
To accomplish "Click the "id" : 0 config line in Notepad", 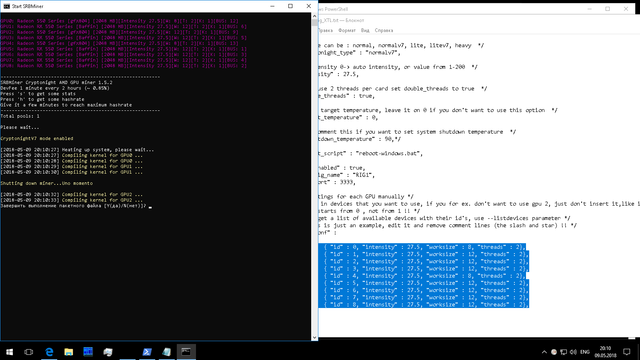I will pos(424,247).
